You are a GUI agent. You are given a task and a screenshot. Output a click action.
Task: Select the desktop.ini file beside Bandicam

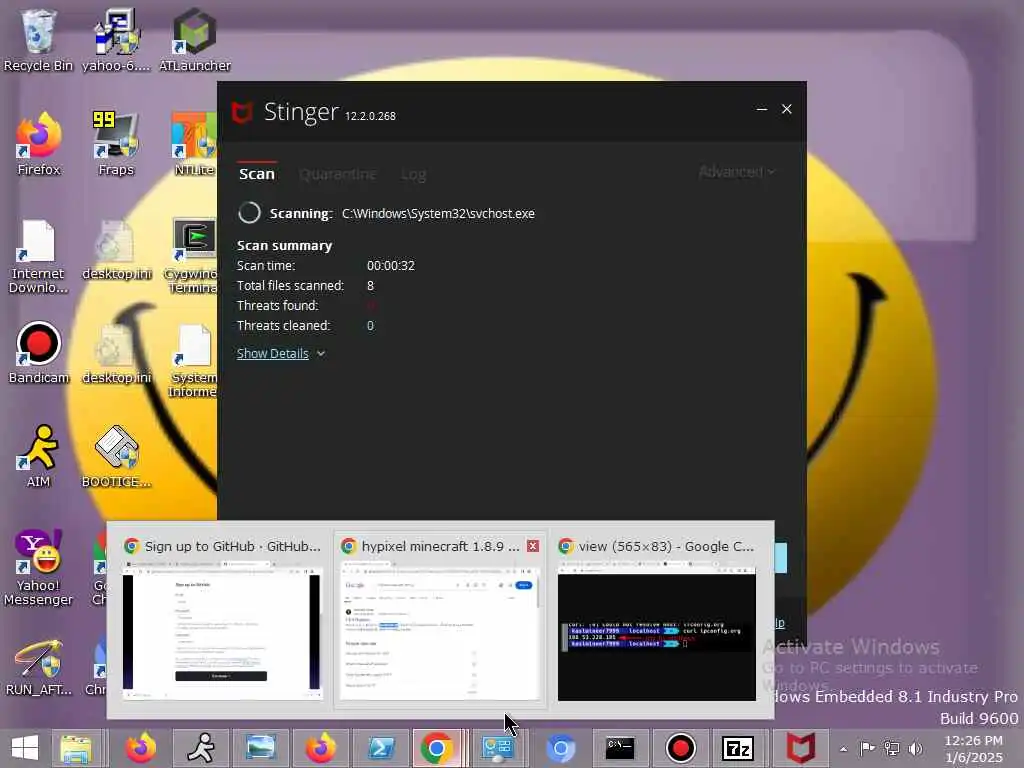click(x=116, y=354)
